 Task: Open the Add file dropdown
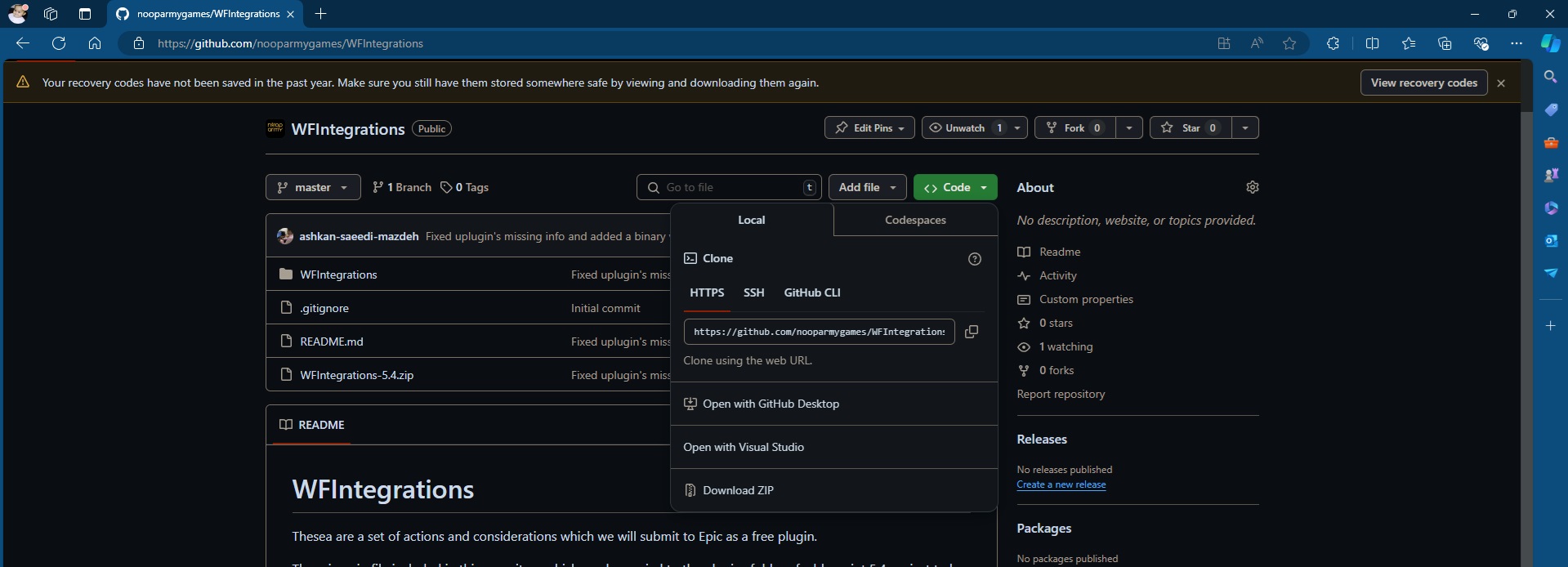pos(867,187)
